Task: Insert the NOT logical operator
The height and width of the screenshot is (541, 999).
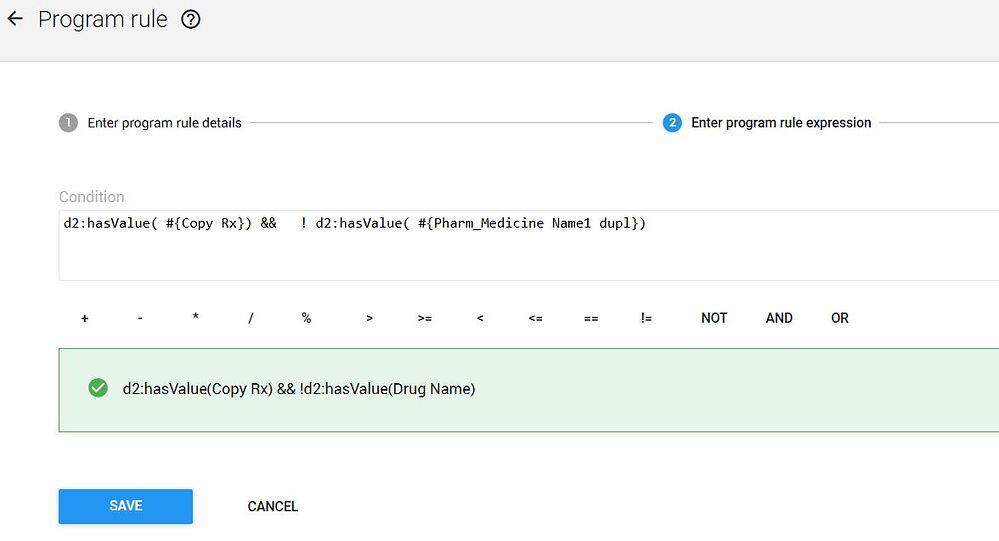Action: tap(714, 318)
